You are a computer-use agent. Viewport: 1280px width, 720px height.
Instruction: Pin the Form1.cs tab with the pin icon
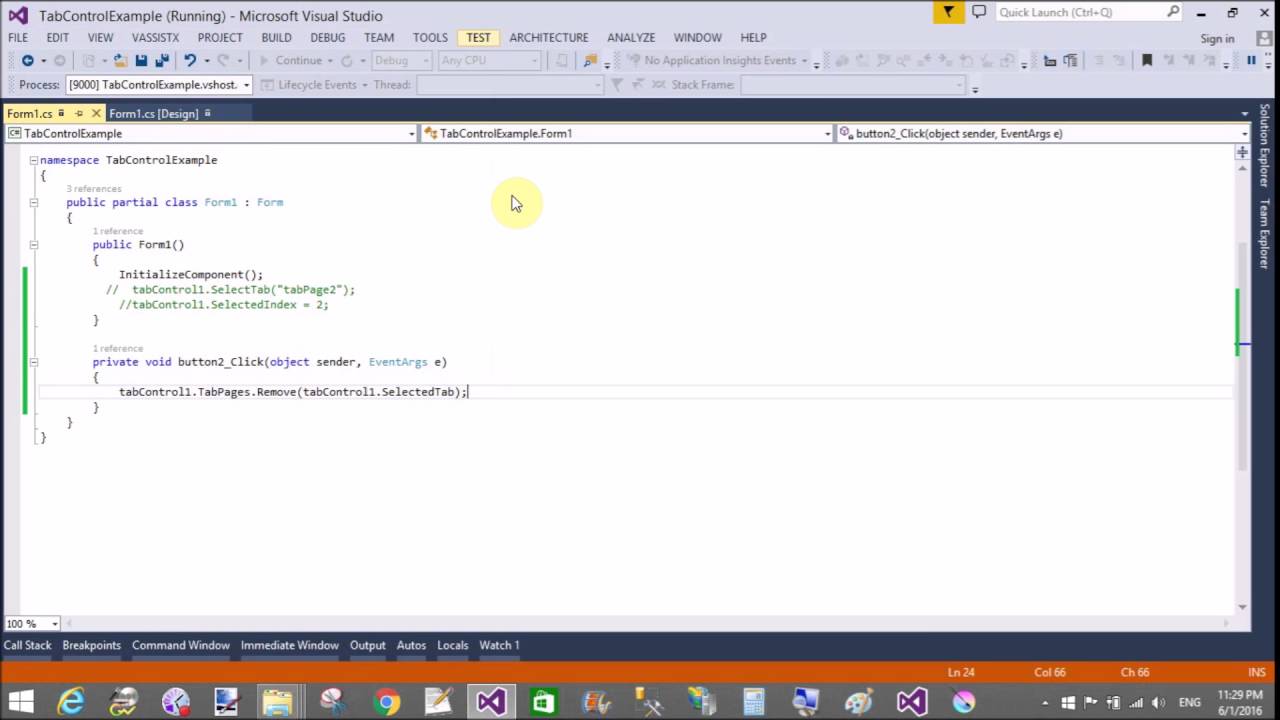(79, 113)
